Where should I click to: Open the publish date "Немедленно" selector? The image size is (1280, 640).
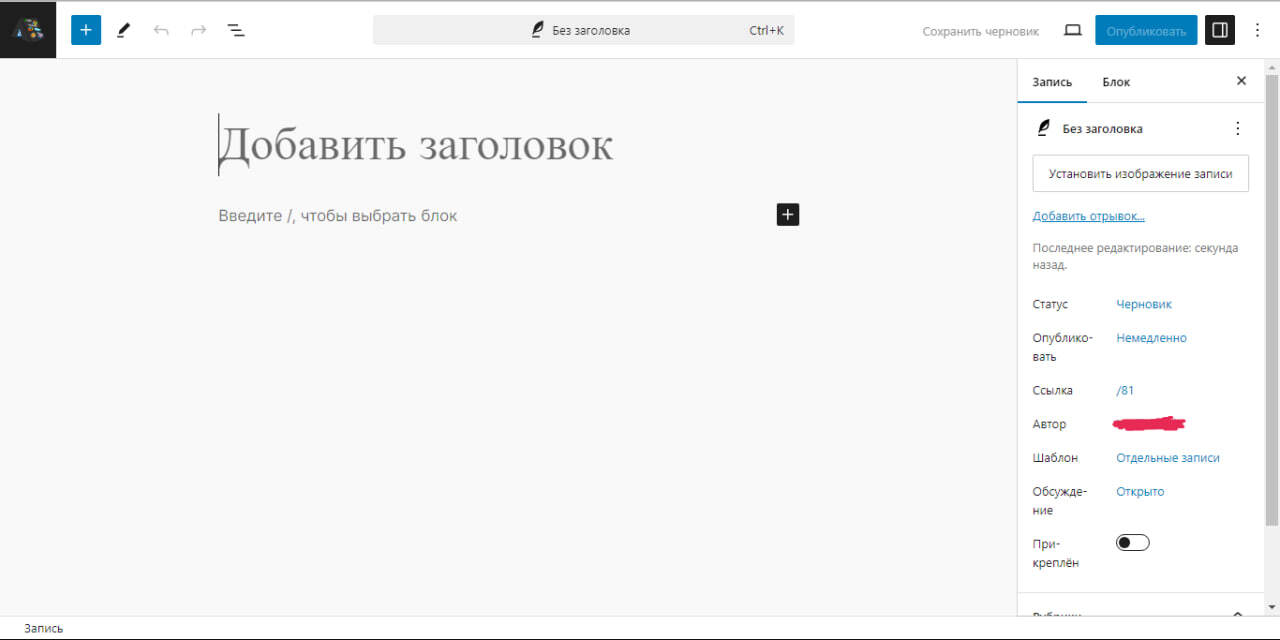(1151, 338)
